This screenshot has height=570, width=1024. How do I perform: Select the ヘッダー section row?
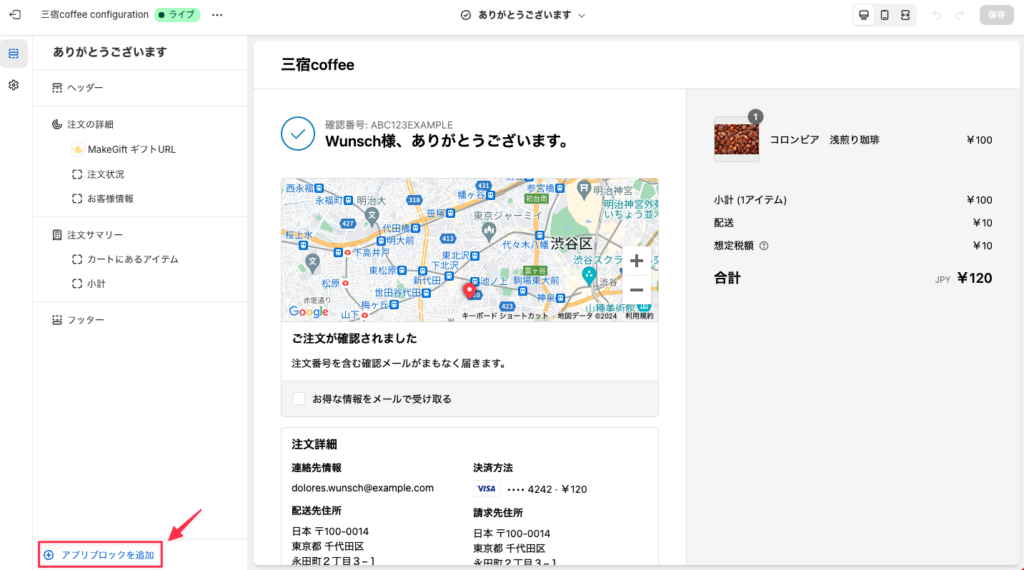140,87
